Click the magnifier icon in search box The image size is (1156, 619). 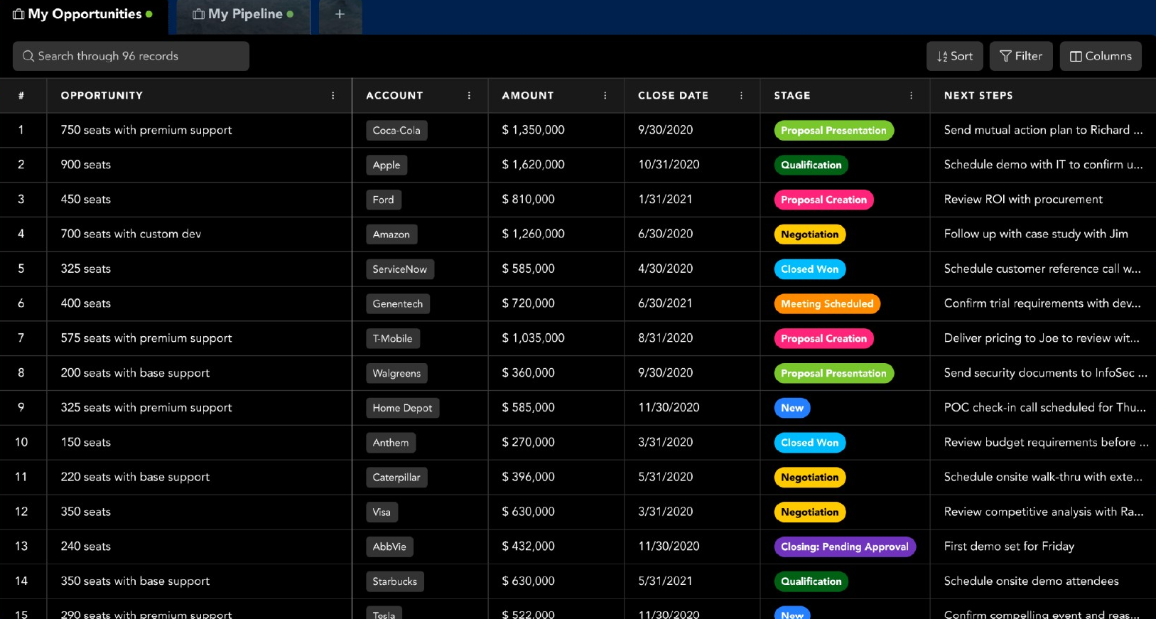tap(28, 56)
